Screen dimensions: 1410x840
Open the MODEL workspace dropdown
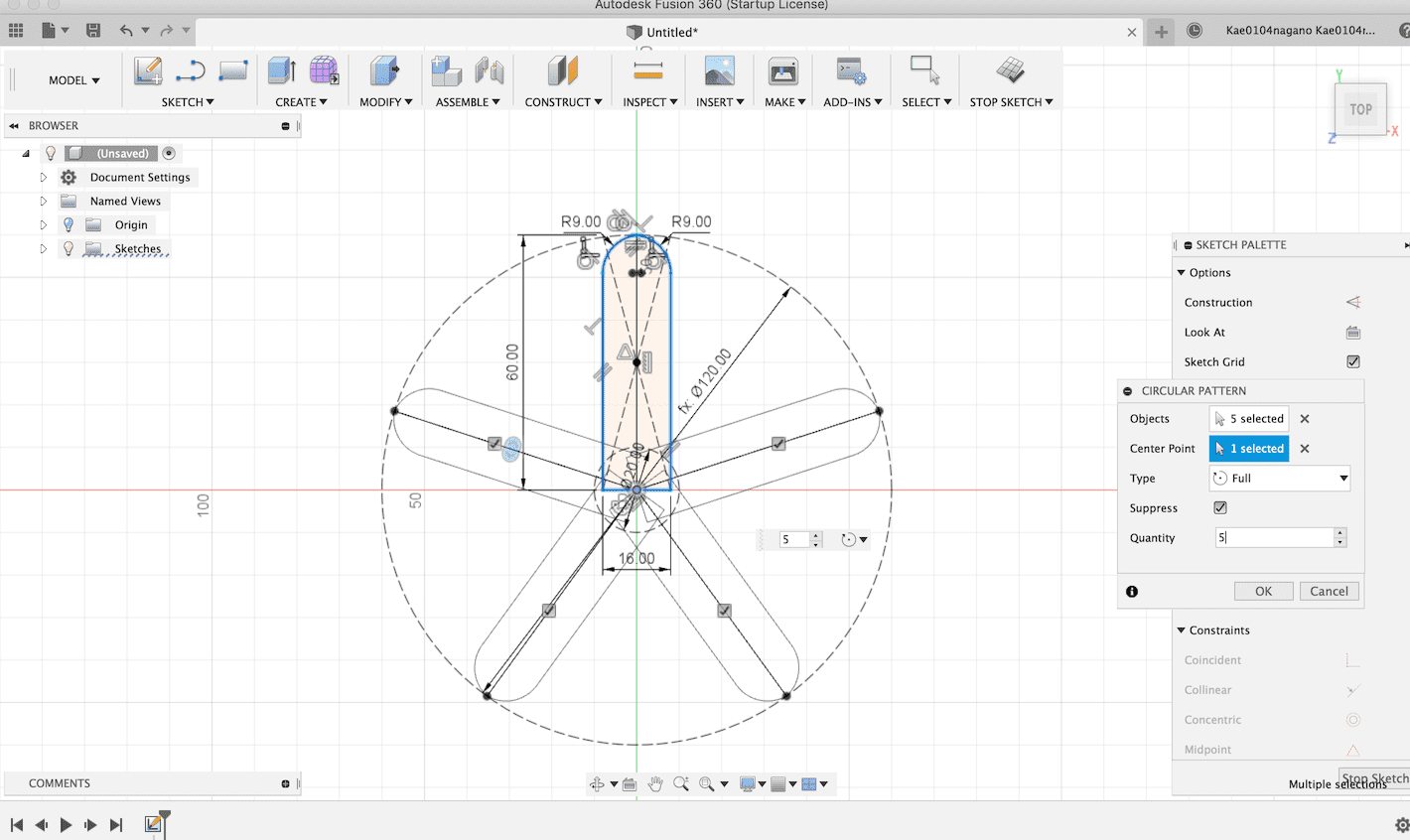(74, 80)
